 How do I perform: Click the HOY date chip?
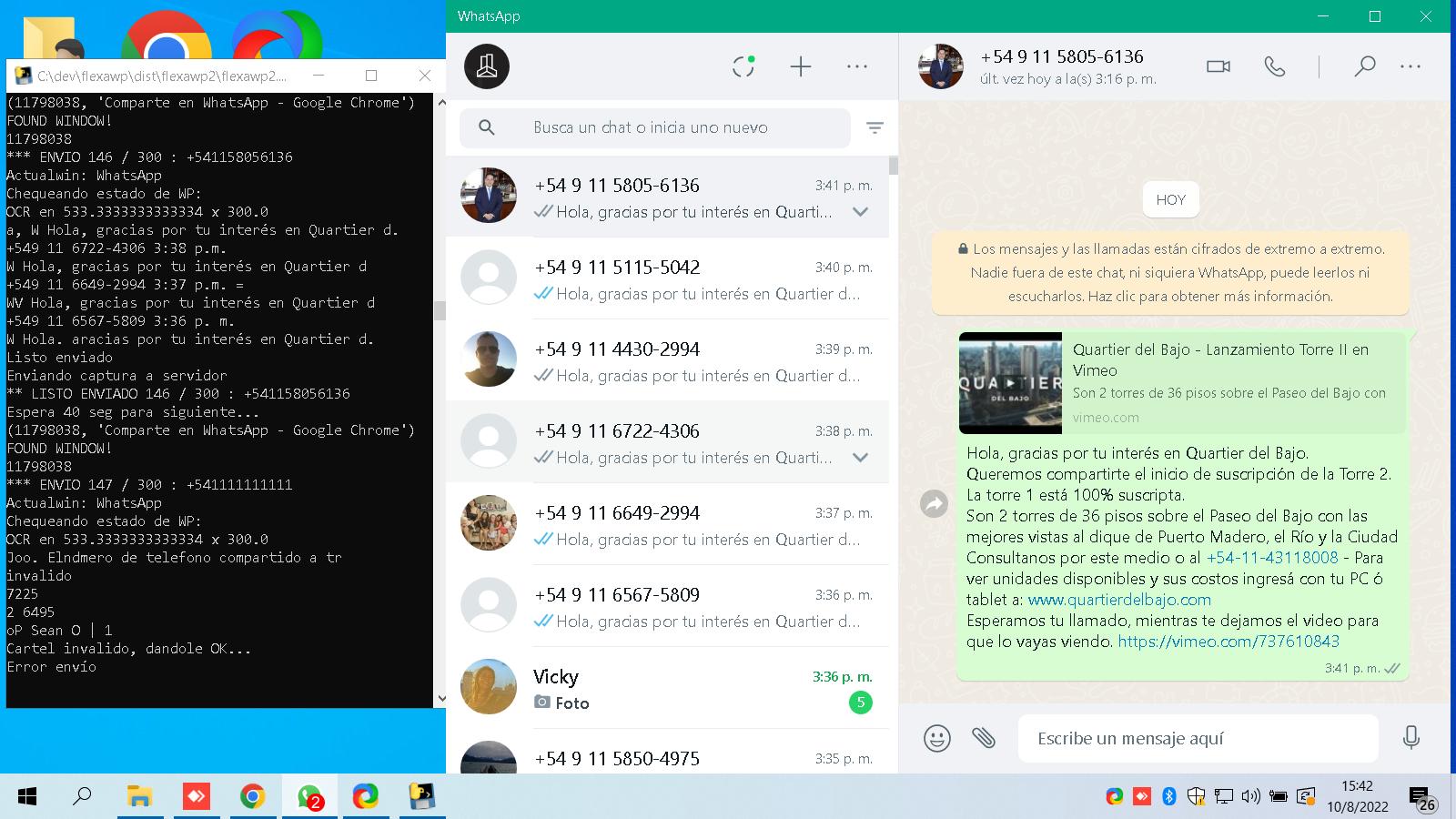point(1170,200)
